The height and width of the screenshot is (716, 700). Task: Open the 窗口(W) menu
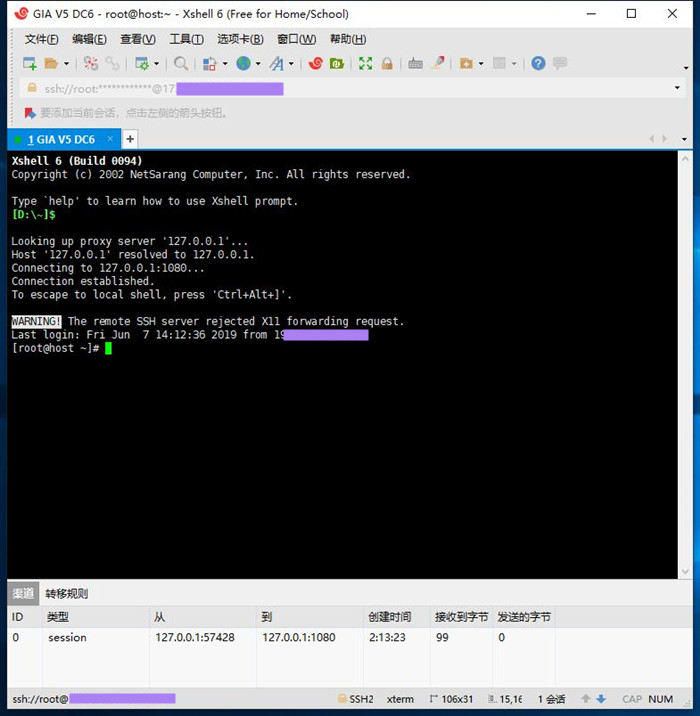[x=297, y=39]
